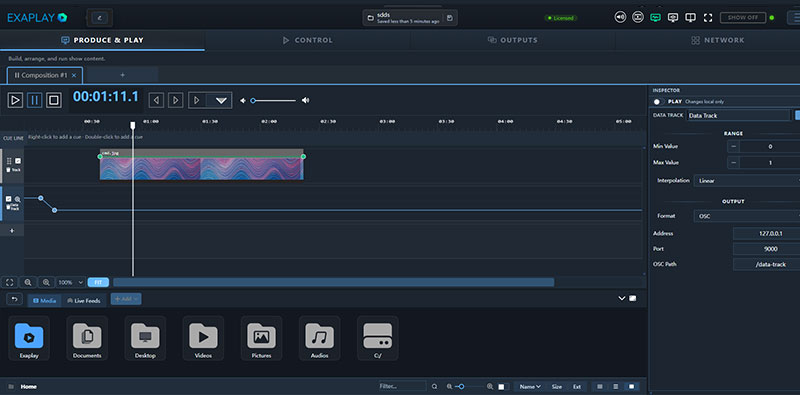
Task: Open the Audios folder
Action: coord(319,338)
